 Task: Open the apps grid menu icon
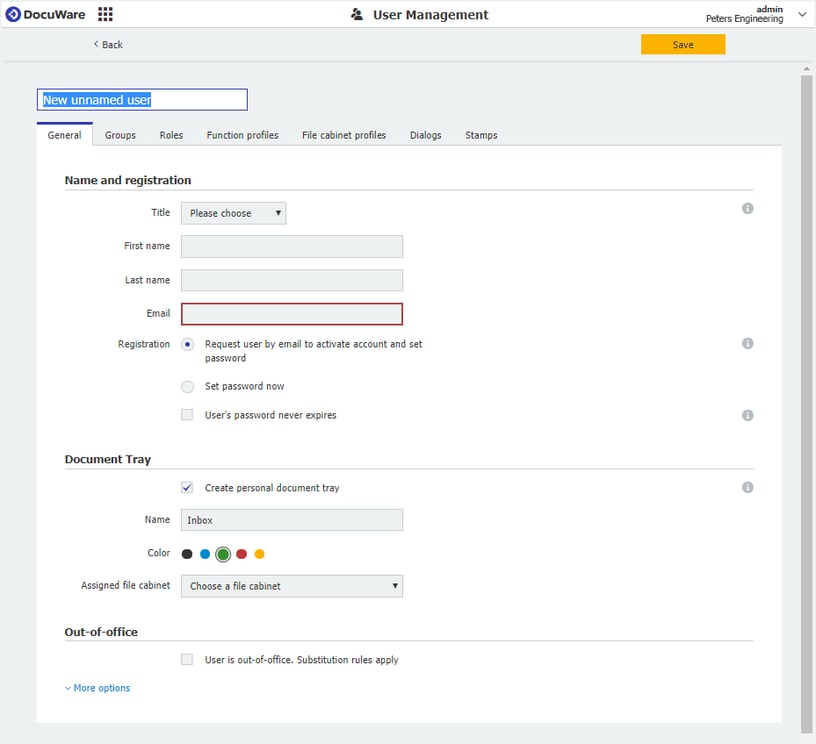pyautogui.click(x=105, y=14)
